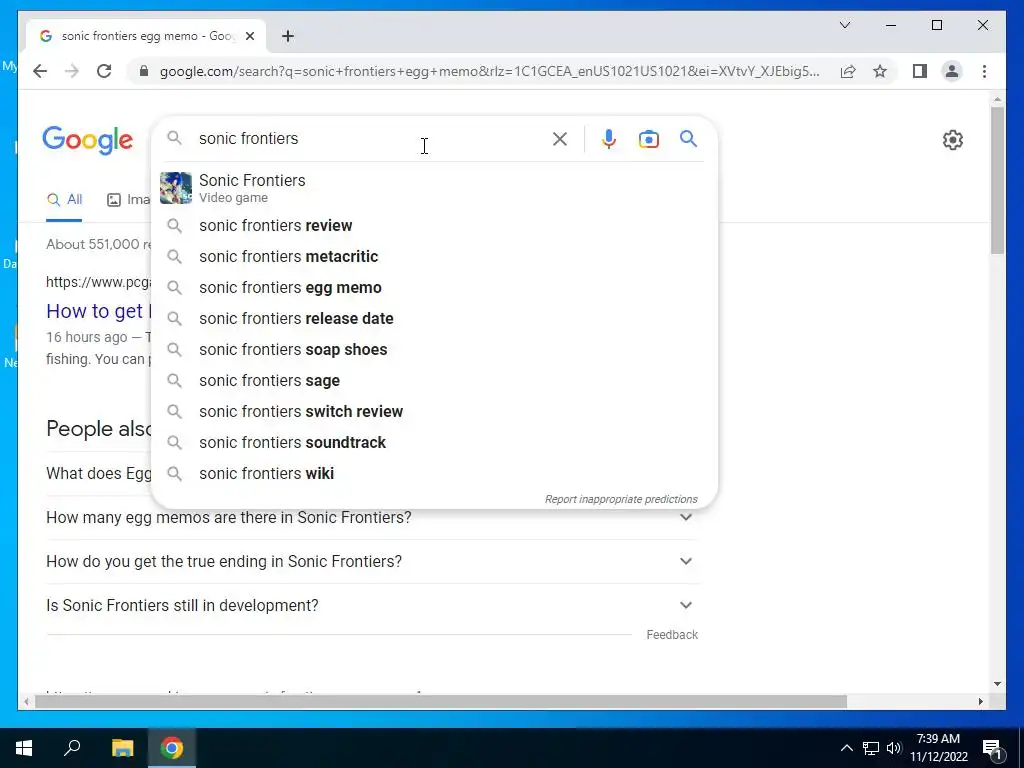Pick sonic frontiers wiki suggestion
Viewport: 1024px width, 768px height.
click(434, 473)
